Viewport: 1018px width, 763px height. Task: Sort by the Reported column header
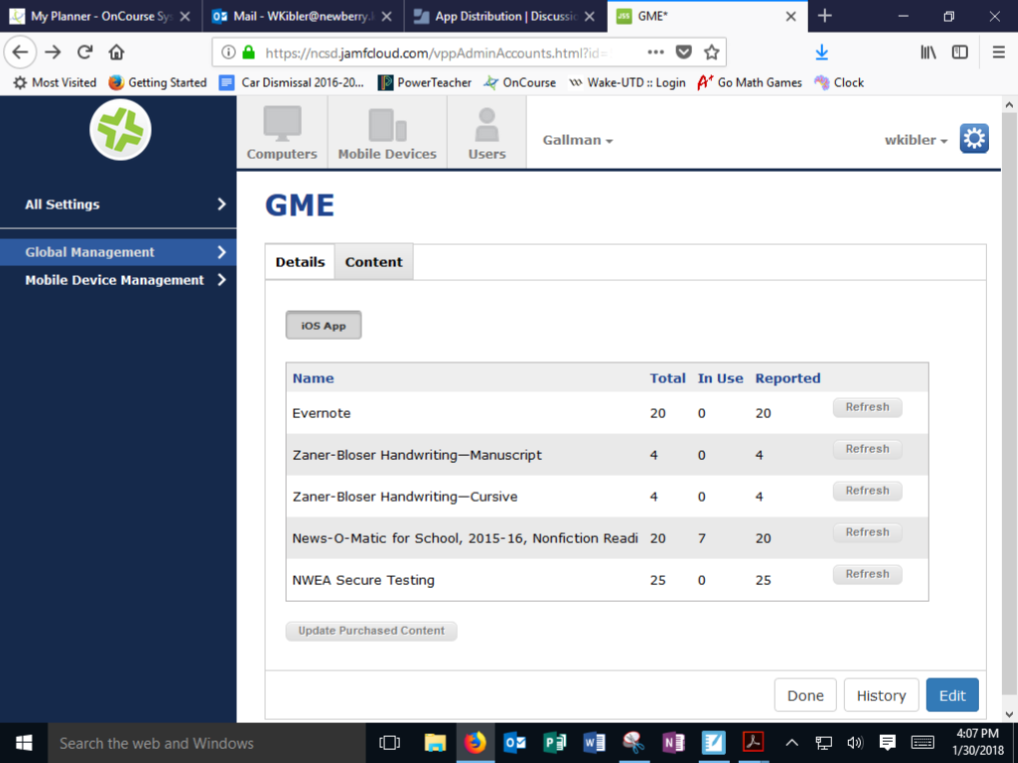[x=788, y=378]
